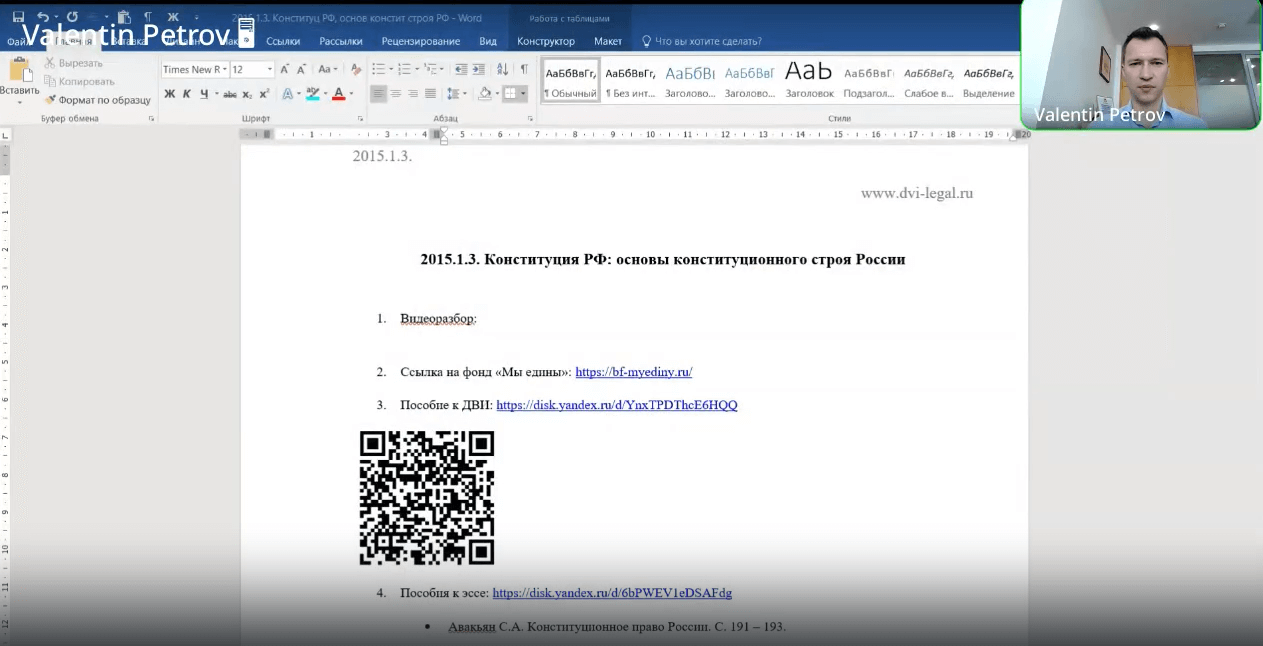Align paragraph to the right
The width and height of the screenshot is (1263, 646).
coord(413,94)
